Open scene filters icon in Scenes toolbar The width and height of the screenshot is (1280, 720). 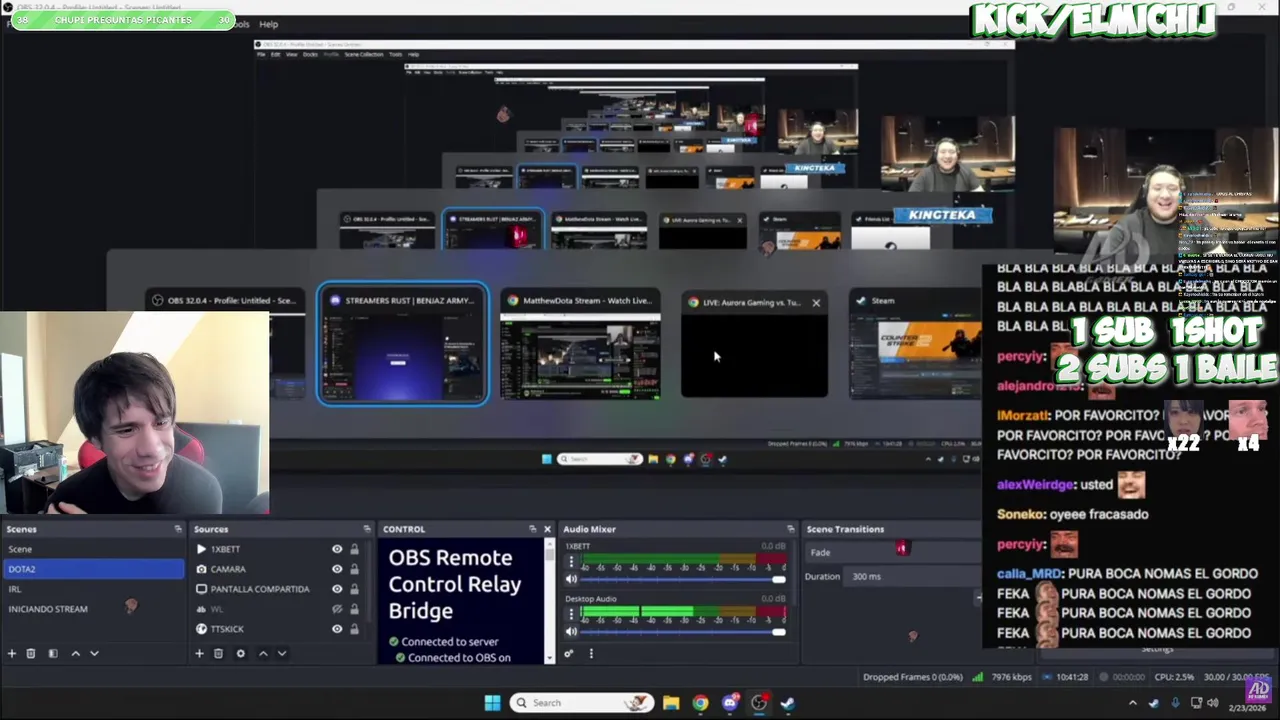pos(53,653)
